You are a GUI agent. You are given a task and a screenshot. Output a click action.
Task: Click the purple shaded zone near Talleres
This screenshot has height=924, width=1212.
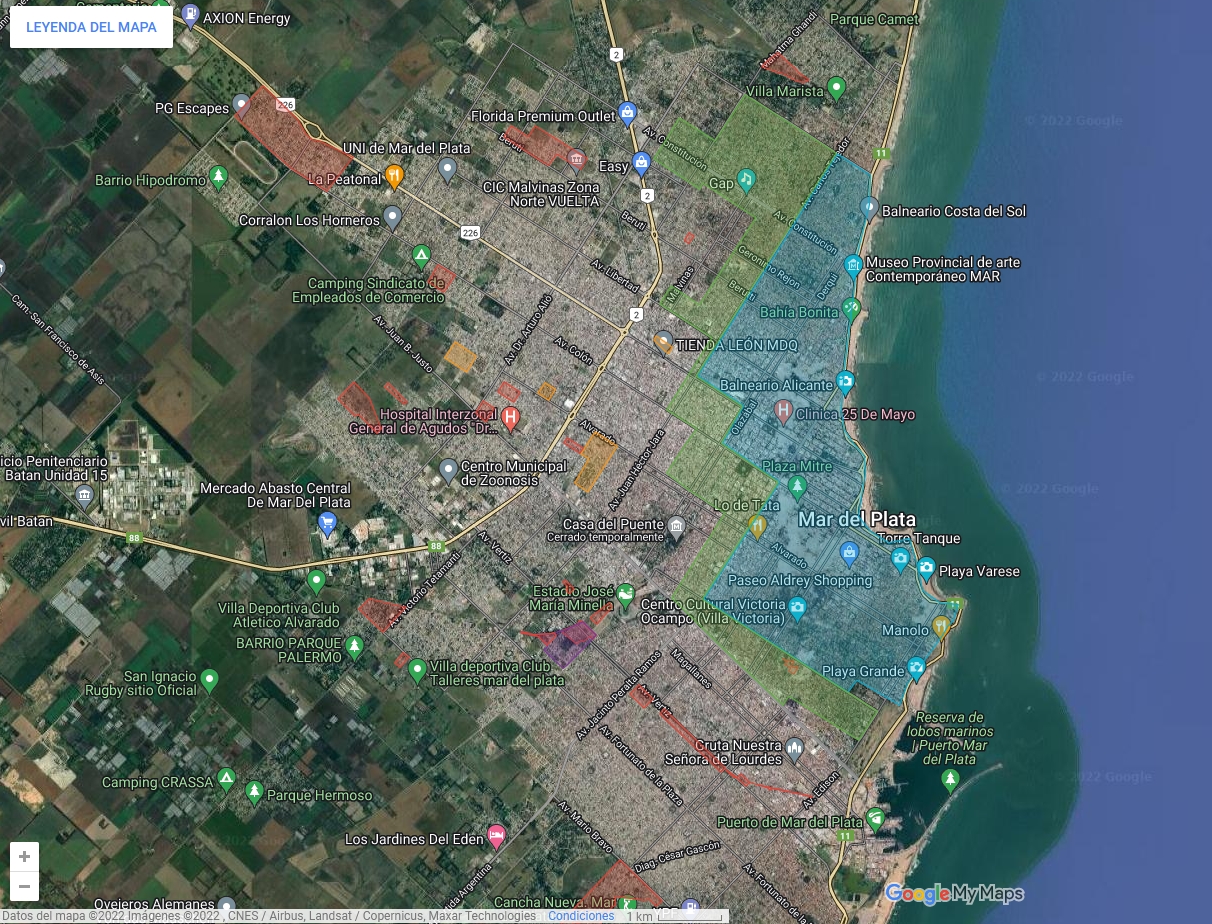click(x=568, y=642)
